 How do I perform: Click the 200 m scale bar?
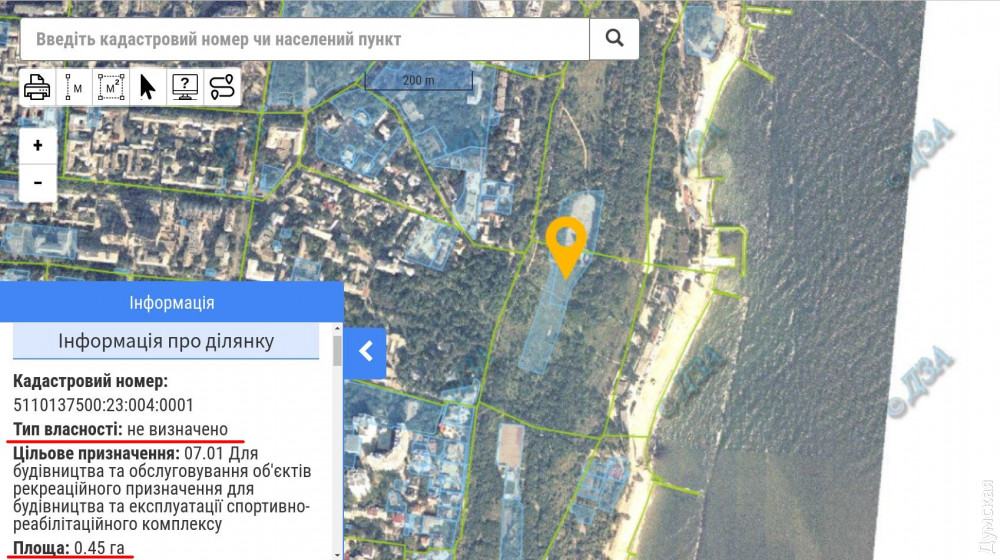click(x=418, y=80)
